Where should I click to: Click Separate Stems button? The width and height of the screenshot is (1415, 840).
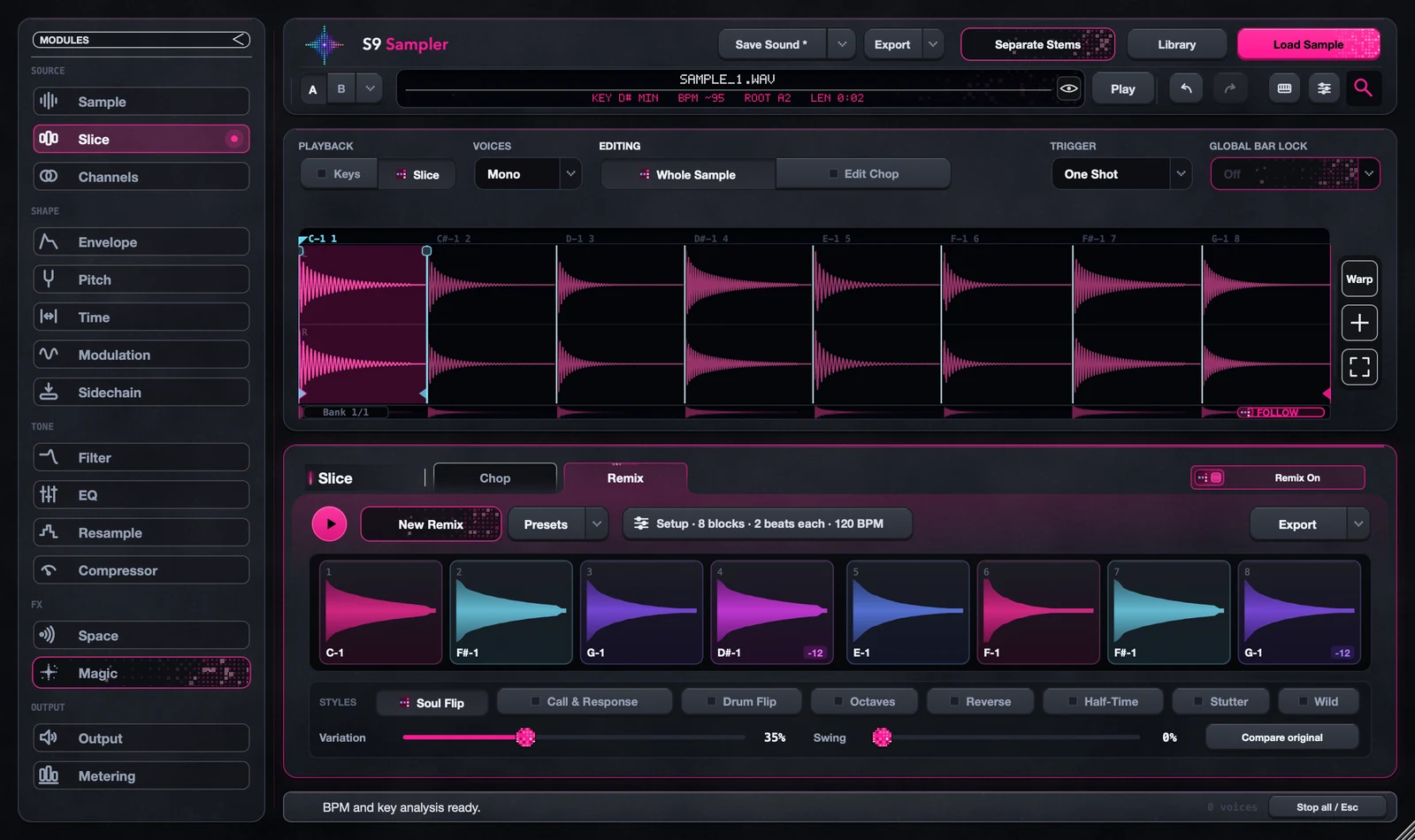pos(1037,44)
